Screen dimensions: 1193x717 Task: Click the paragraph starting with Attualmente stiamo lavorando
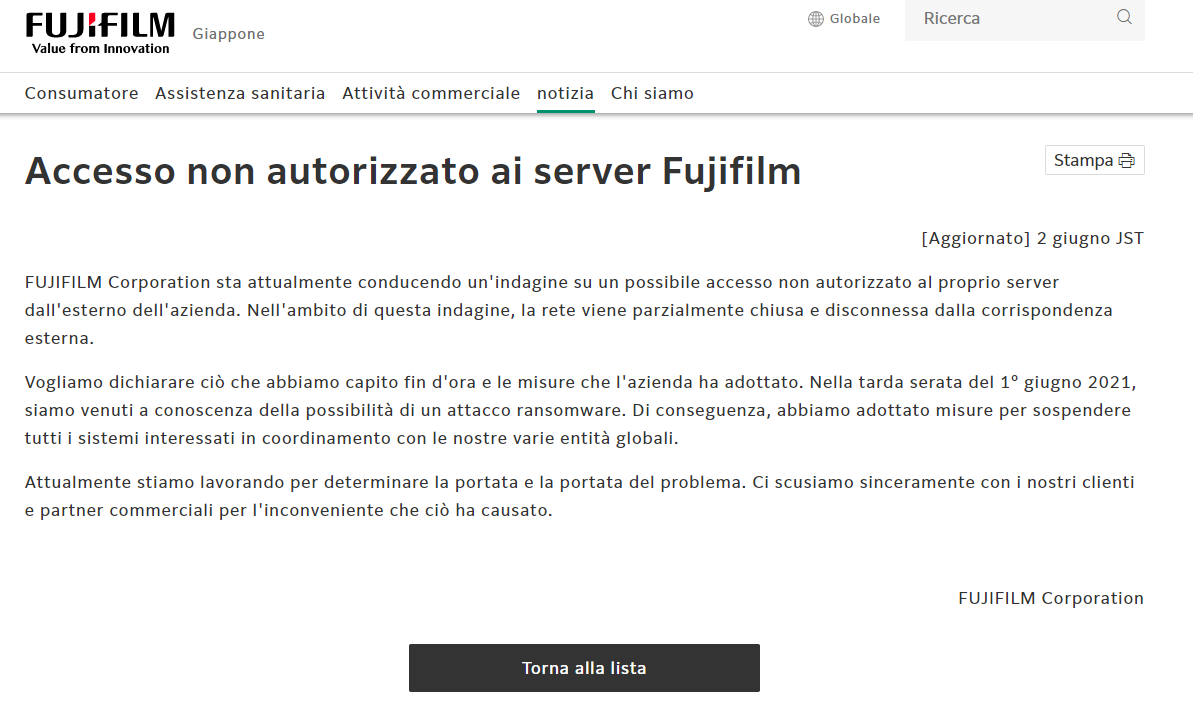click(580, 496)
